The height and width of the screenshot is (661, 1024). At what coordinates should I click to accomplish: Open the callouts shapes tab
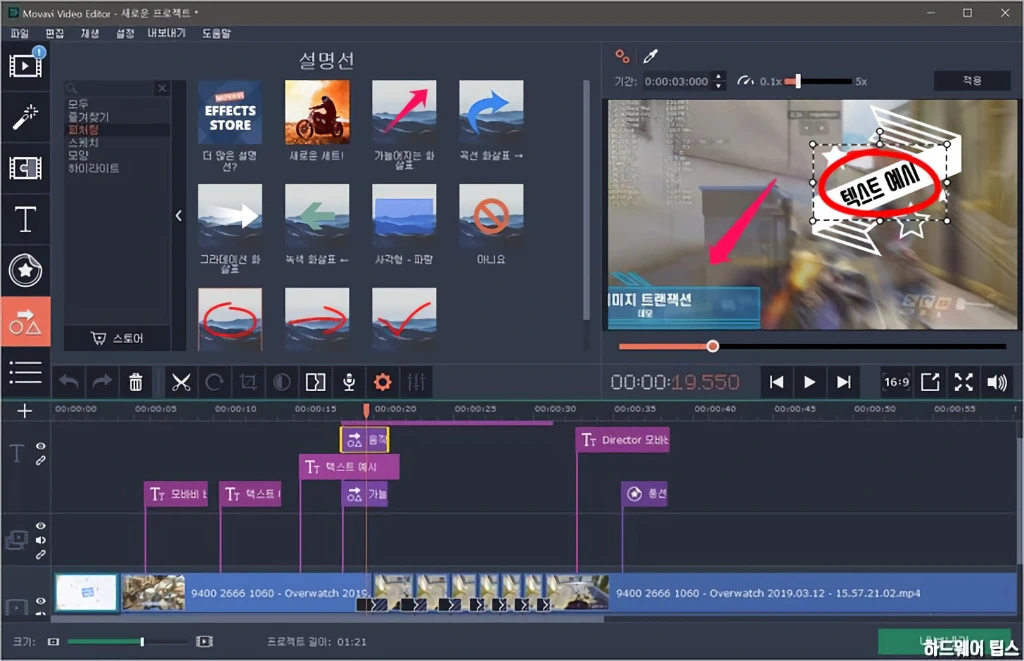click(x=25, y=321)
